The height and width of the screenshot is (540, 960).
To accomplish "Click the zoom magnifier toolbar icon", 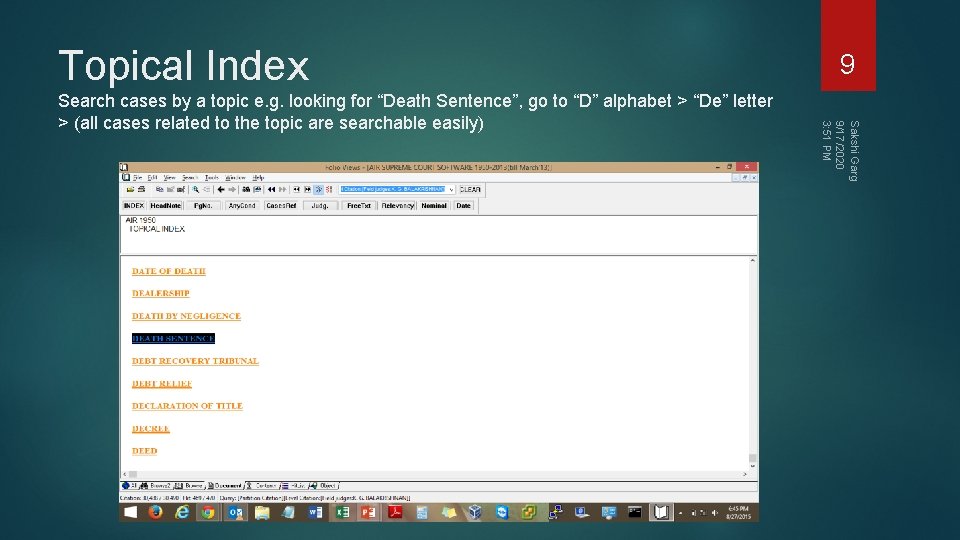I will pos(196,190).
